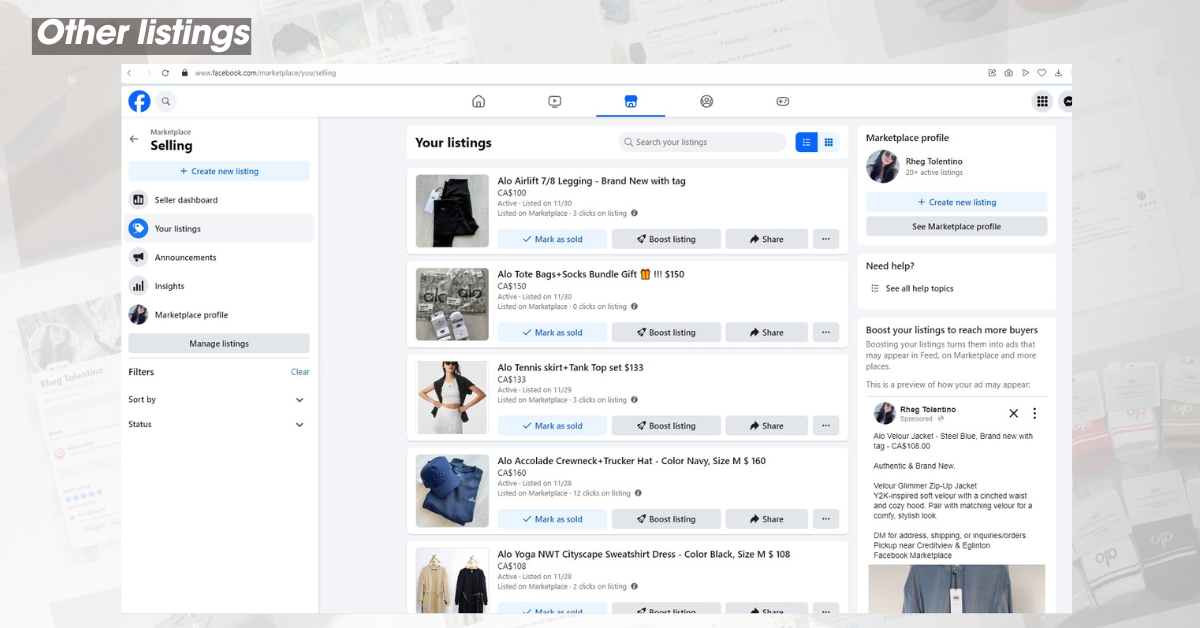Click info icon on Alo Tote Bags clicks
Image resolution: width=1200 pixels, height=628 pixels.
tap(634, 307)
